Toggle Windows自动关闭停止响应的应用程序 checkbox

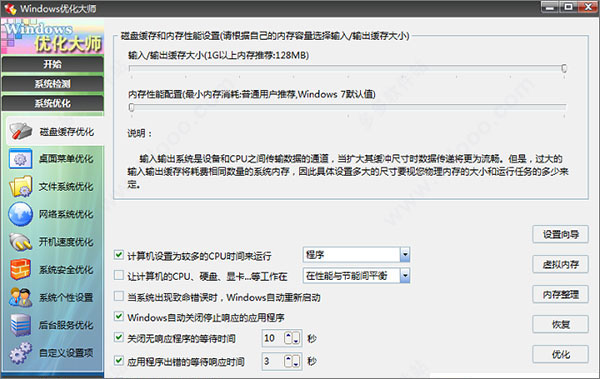[119, 317]
